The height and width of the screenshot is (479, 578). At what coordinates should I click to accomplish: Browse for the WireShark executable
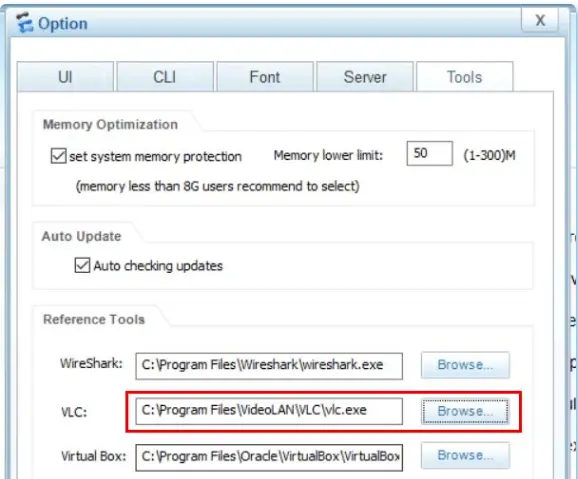pyautogui.click(x=465, y=365)
